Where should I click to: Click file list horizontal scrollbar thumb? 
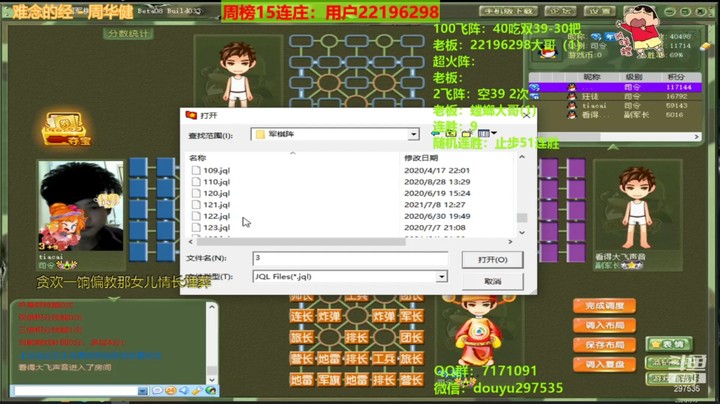[x=301, y=241]
